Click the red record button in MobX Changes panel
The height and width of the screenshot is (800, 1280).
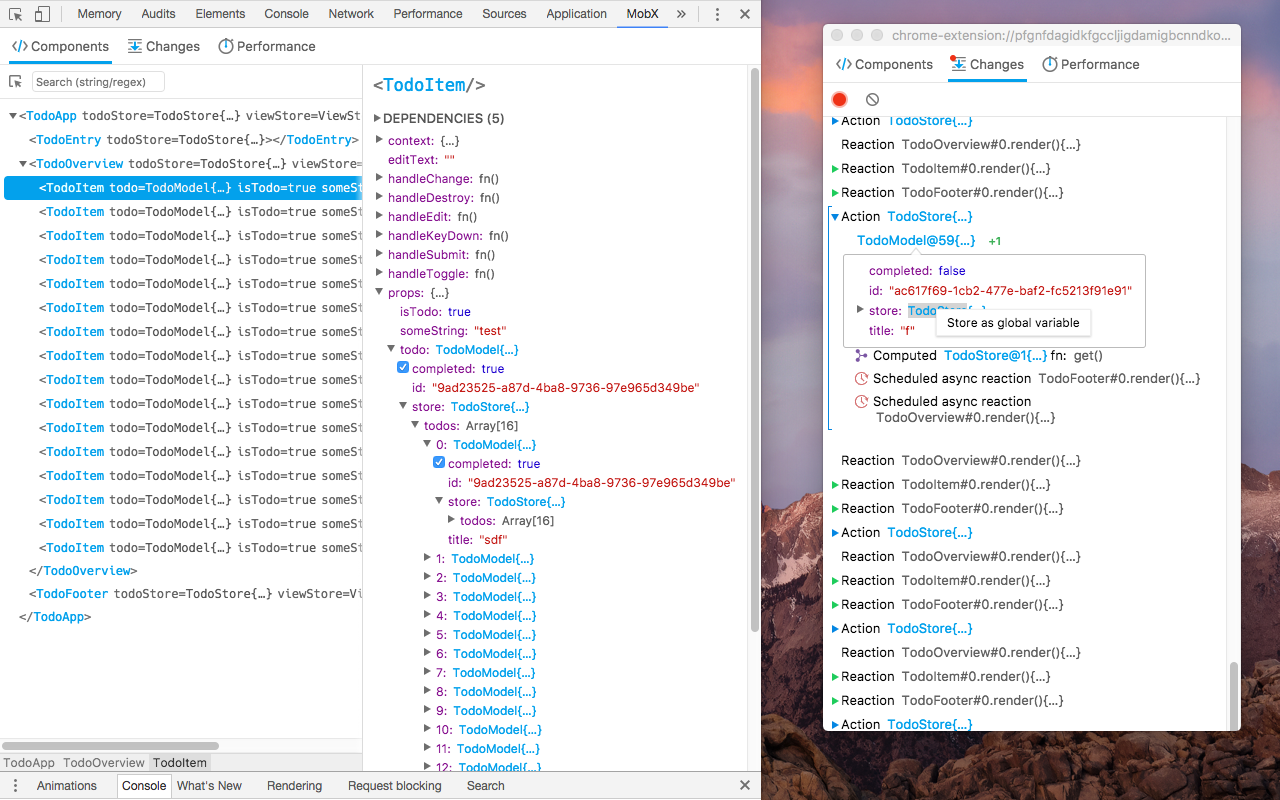[x=840, y=99]
